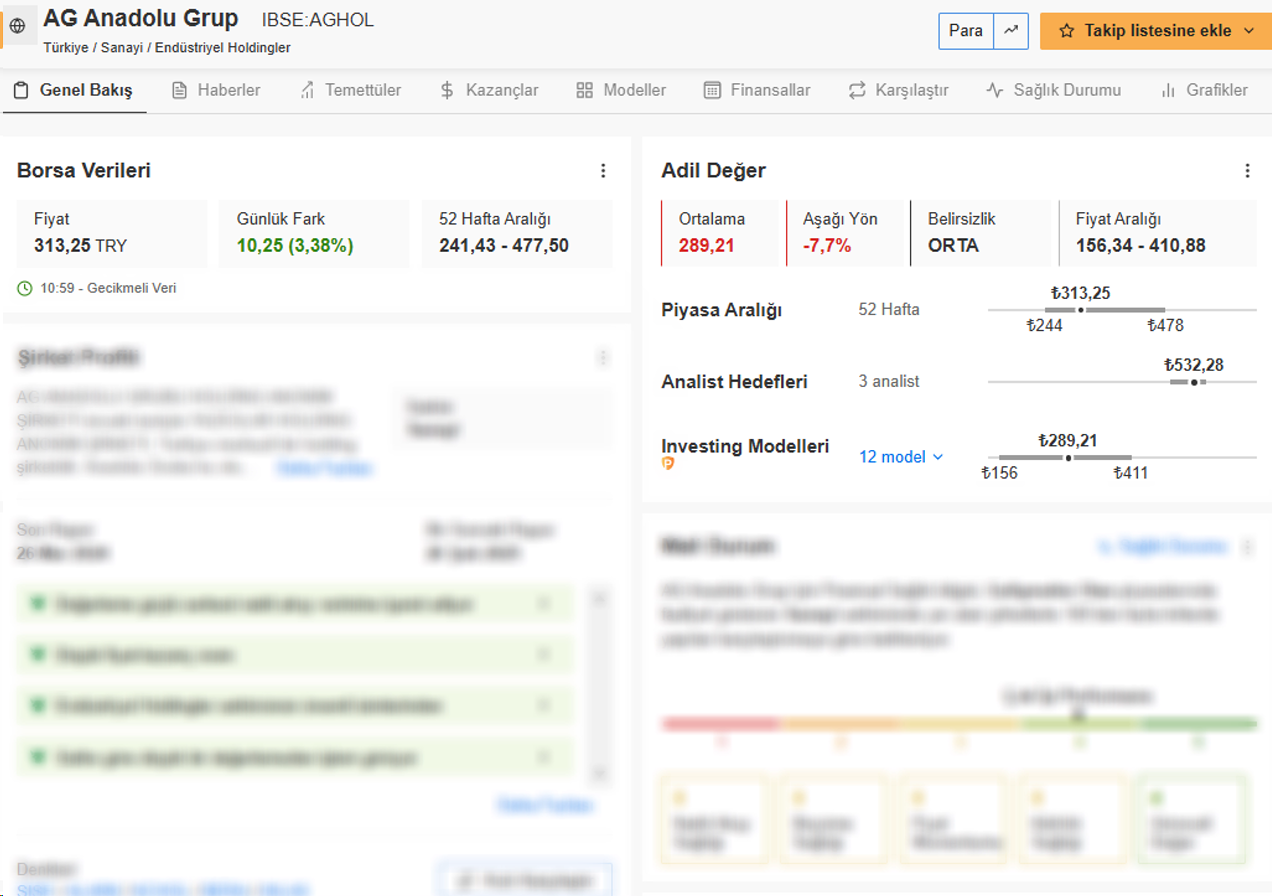The width and height of the screenshot is (1272, 896).
Task: Select the Karşılaştır tab
Action: (898, 90)
